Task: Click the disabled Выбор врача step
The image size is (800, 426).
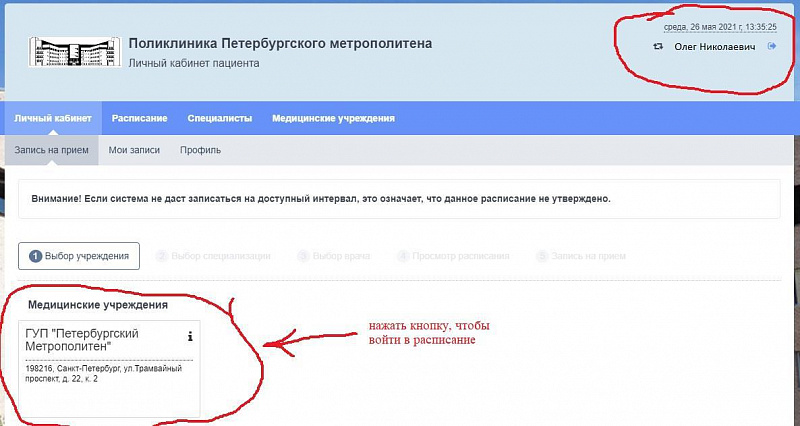Action: (x=334, y=256)
